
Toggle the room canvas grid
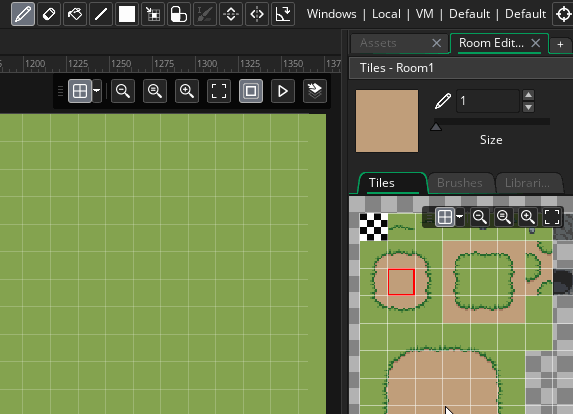pyautogui.click(x=80, y=91)
